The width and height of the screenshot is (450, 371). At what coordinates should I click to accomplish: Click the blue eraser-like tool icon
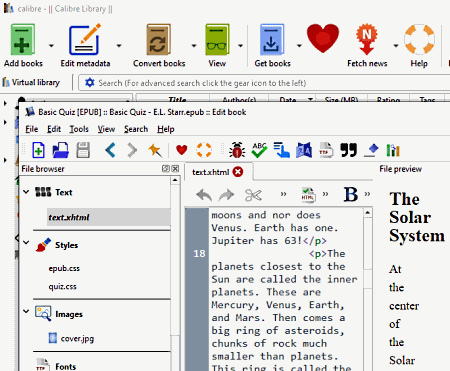(x=371, y=150)
